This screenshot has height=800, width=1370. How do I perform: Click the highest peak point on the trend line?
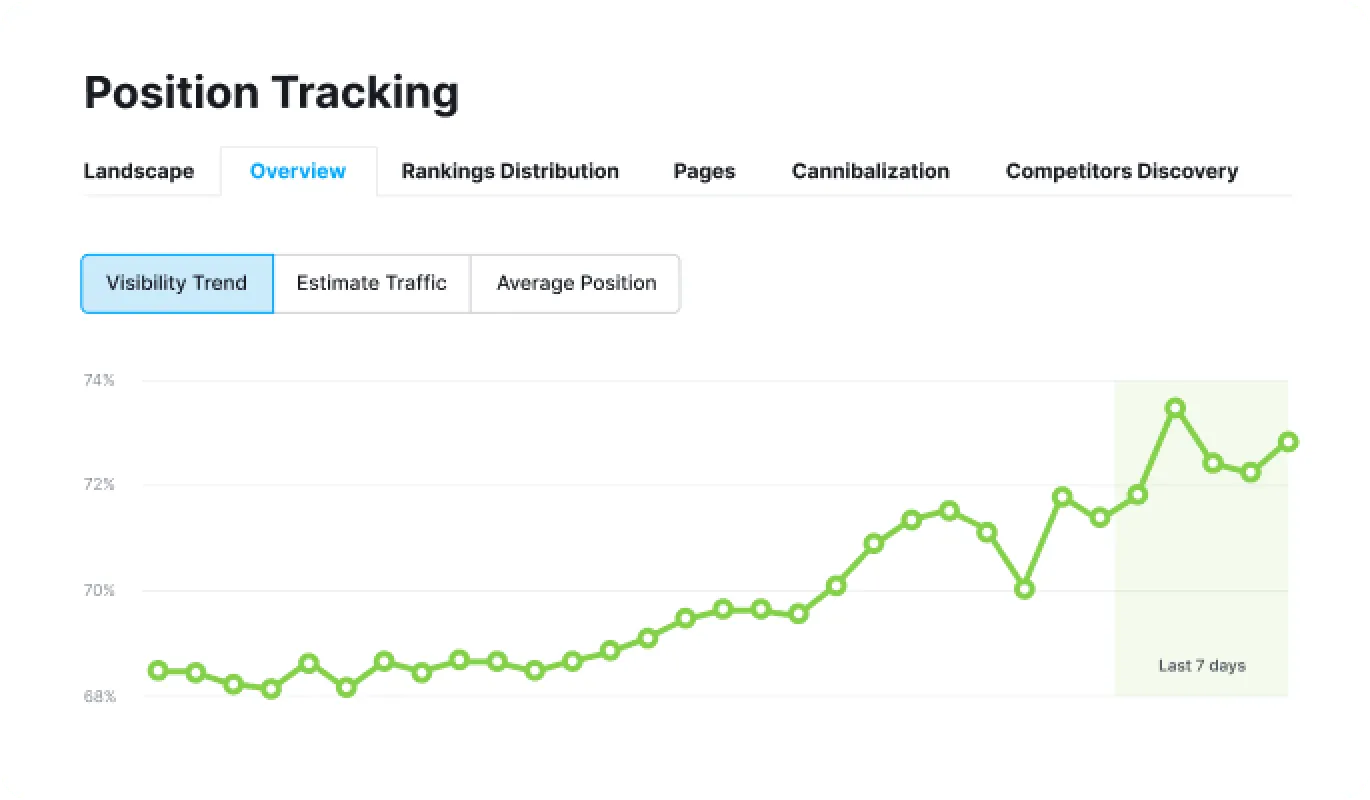tap(1175, 408)
